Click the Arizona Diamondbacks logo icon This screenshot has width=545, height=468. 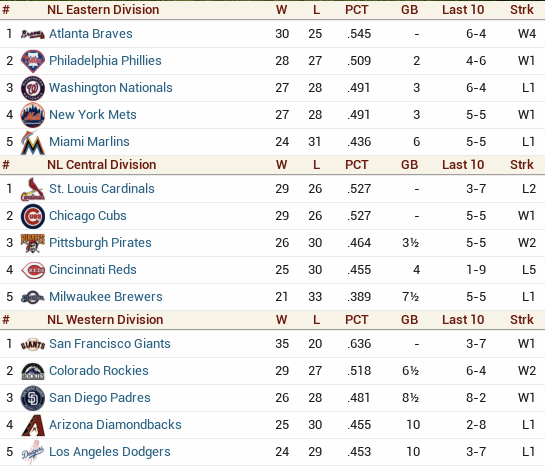[33, 425]
